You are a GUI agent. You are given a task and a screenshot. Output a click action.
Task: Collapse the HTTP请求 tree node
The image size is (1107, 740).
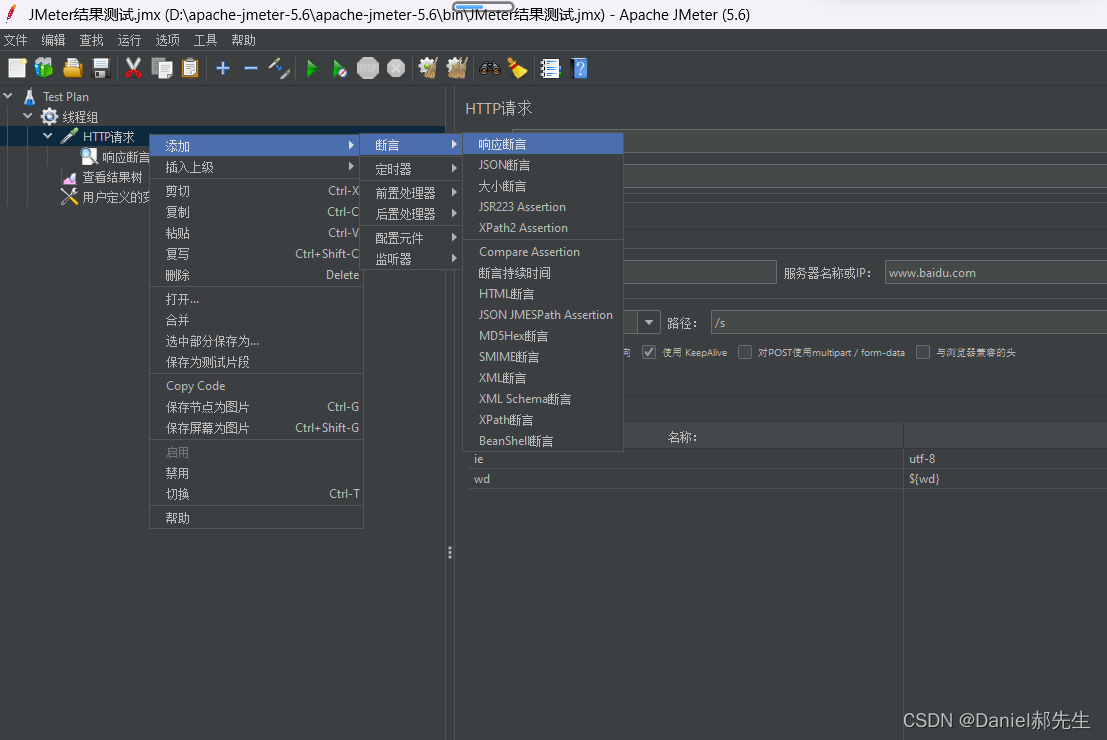(48, 136)
